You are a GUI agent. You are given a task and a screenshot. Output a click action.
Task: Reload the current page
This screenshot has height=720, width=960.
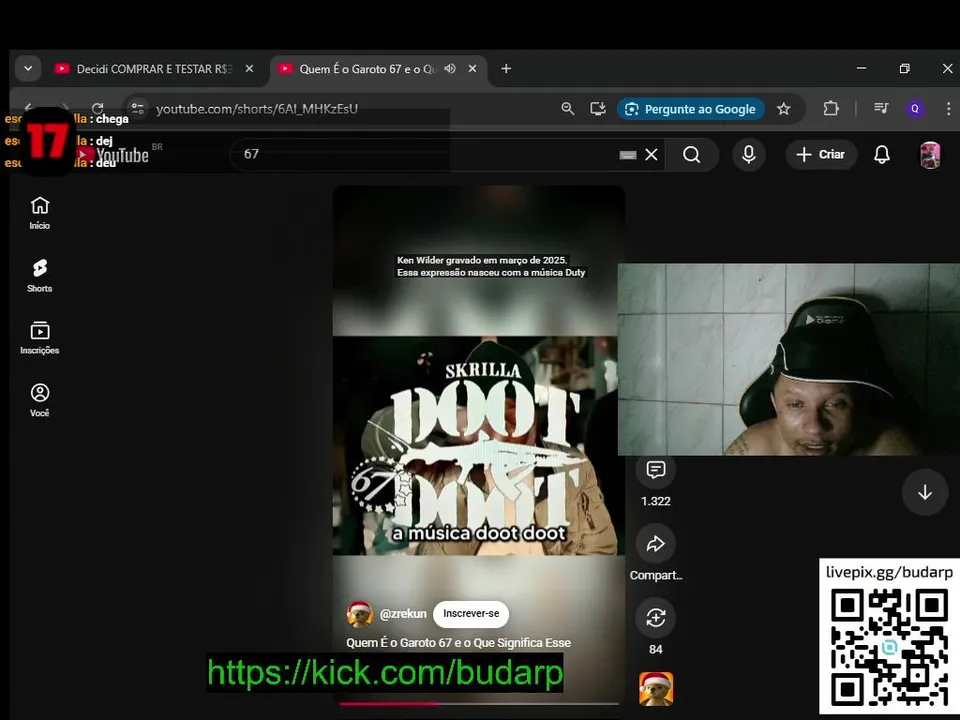[97, 109]
